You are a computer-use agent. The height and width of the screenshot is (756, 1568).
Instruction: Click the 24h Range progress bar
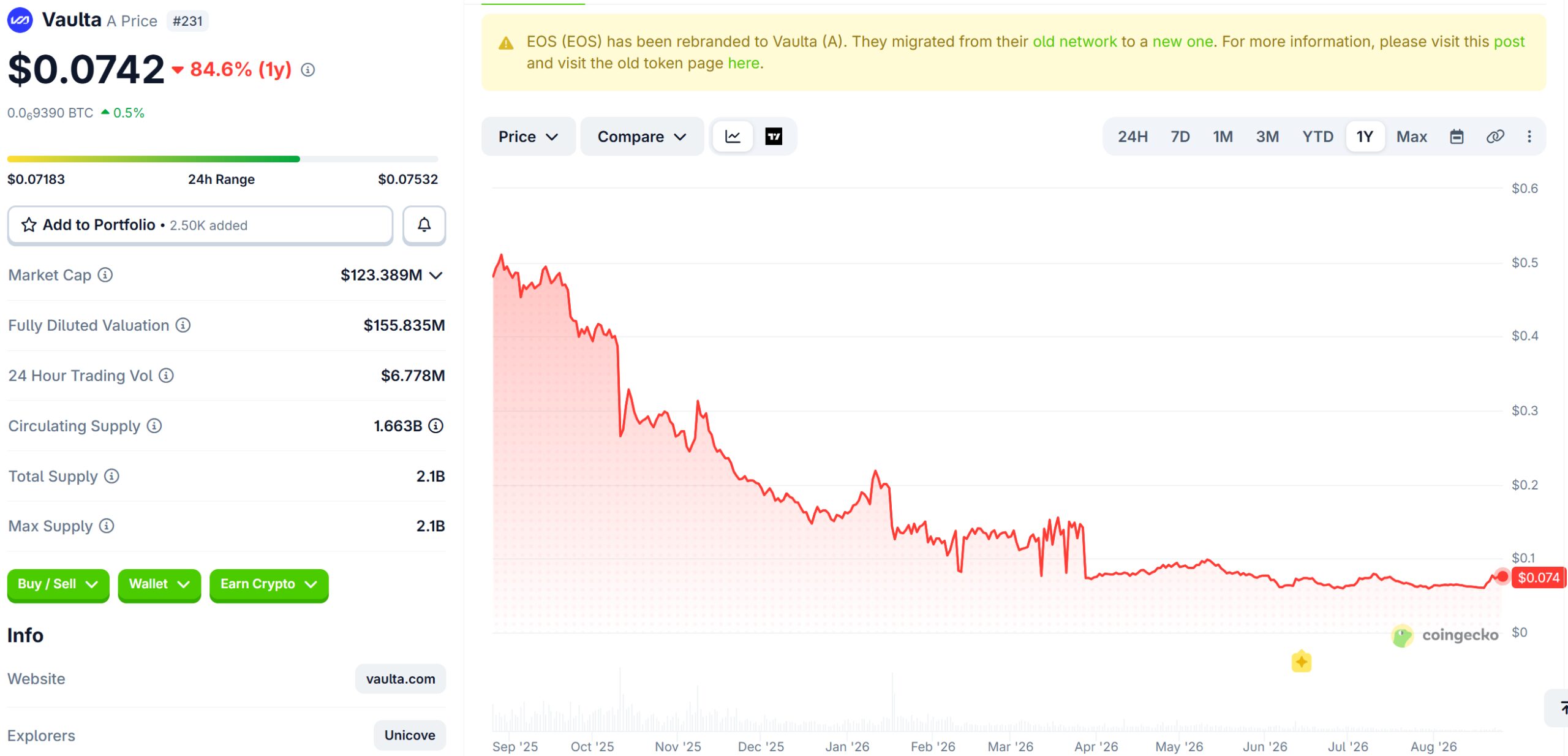222,159
